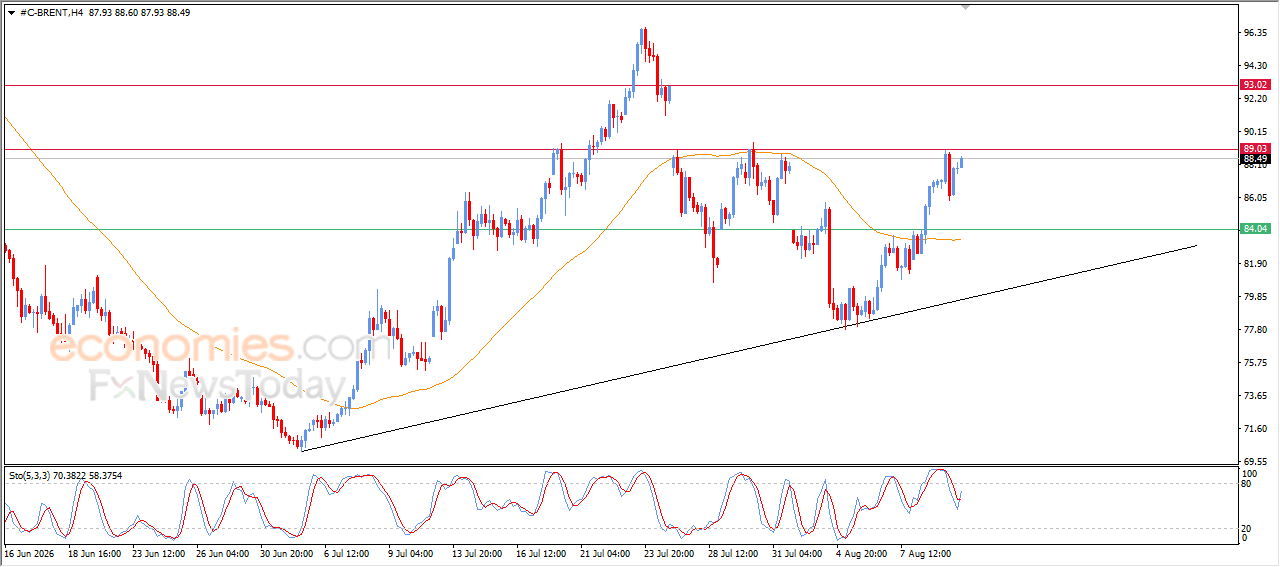
Task: Click the 100 level on stochastic scale
Action: coord(1249,472)
